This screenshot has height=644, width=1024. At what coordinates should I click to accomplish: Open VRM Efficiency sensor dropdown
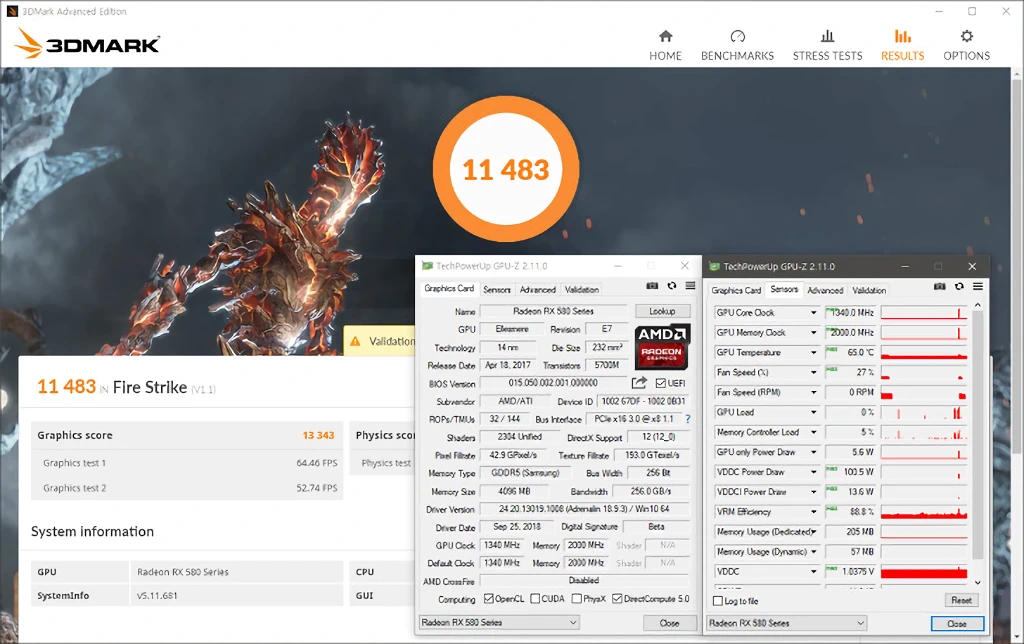(814, 512)
